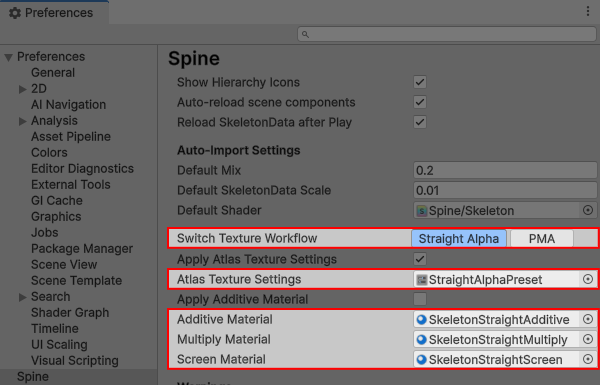The image size is (600, 385).
Task: Open object picker for Additive Material
Action: 588,319
